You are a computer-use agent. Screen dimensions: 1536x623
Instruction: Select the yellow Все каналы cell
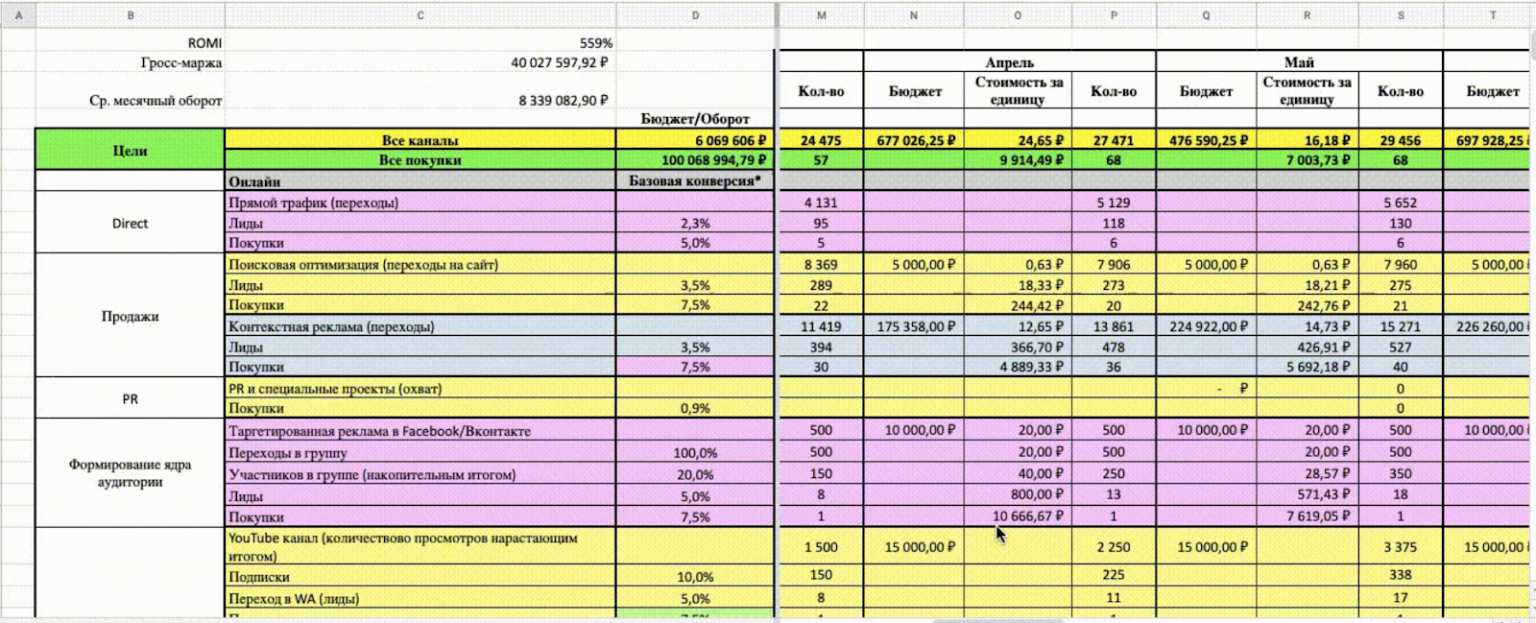(420, 140)
